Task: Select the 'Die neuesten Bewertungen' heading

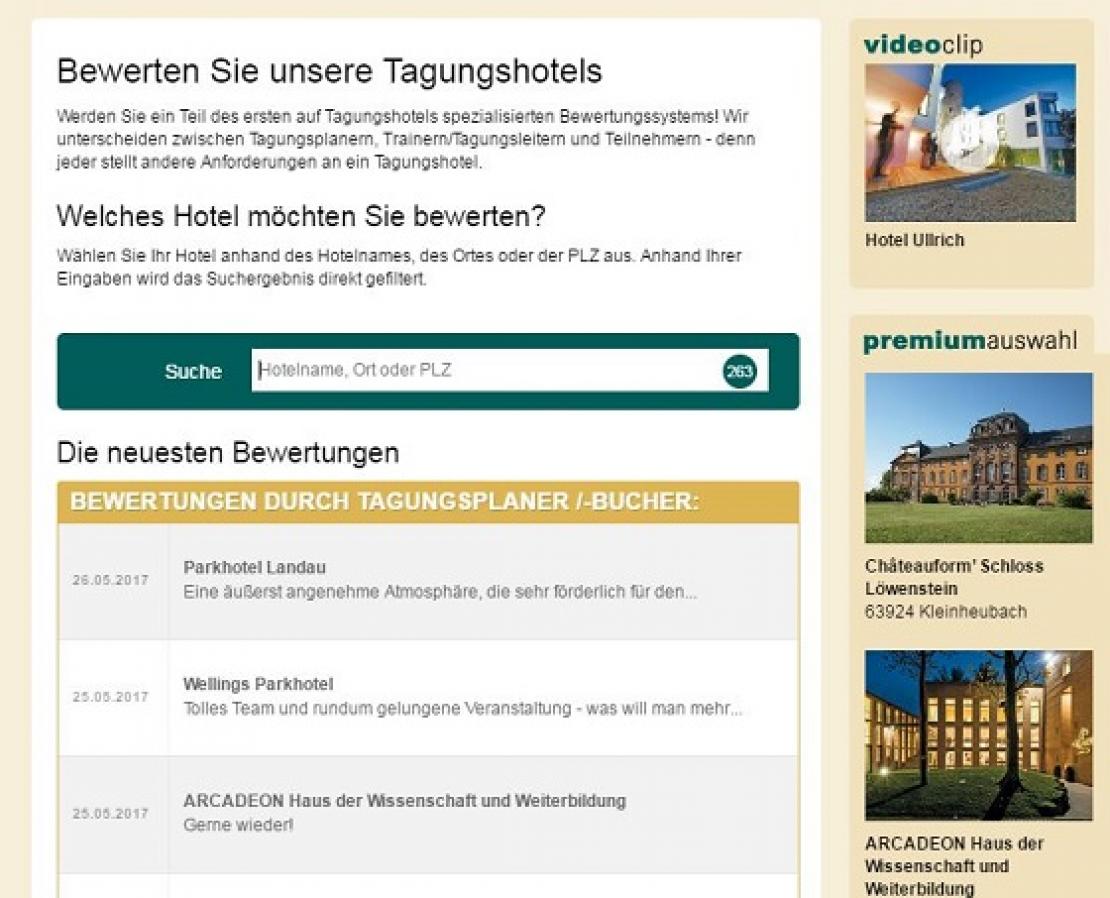Action: pyautogui.click(x=228, y=451)
